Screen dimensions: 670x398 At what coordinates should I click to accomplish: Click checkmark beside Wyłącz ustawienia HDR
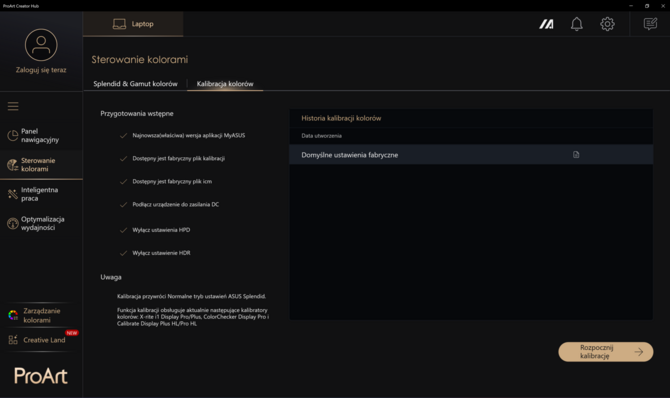(x=123, y=253)
